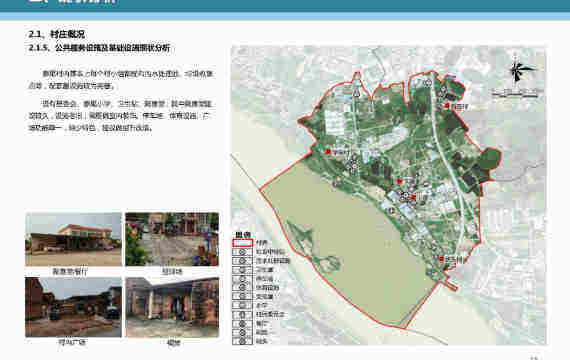Click the caption under the restaurant photo
Image resolution: width=570 pixels, height=360 pixels.
[70, 272]
